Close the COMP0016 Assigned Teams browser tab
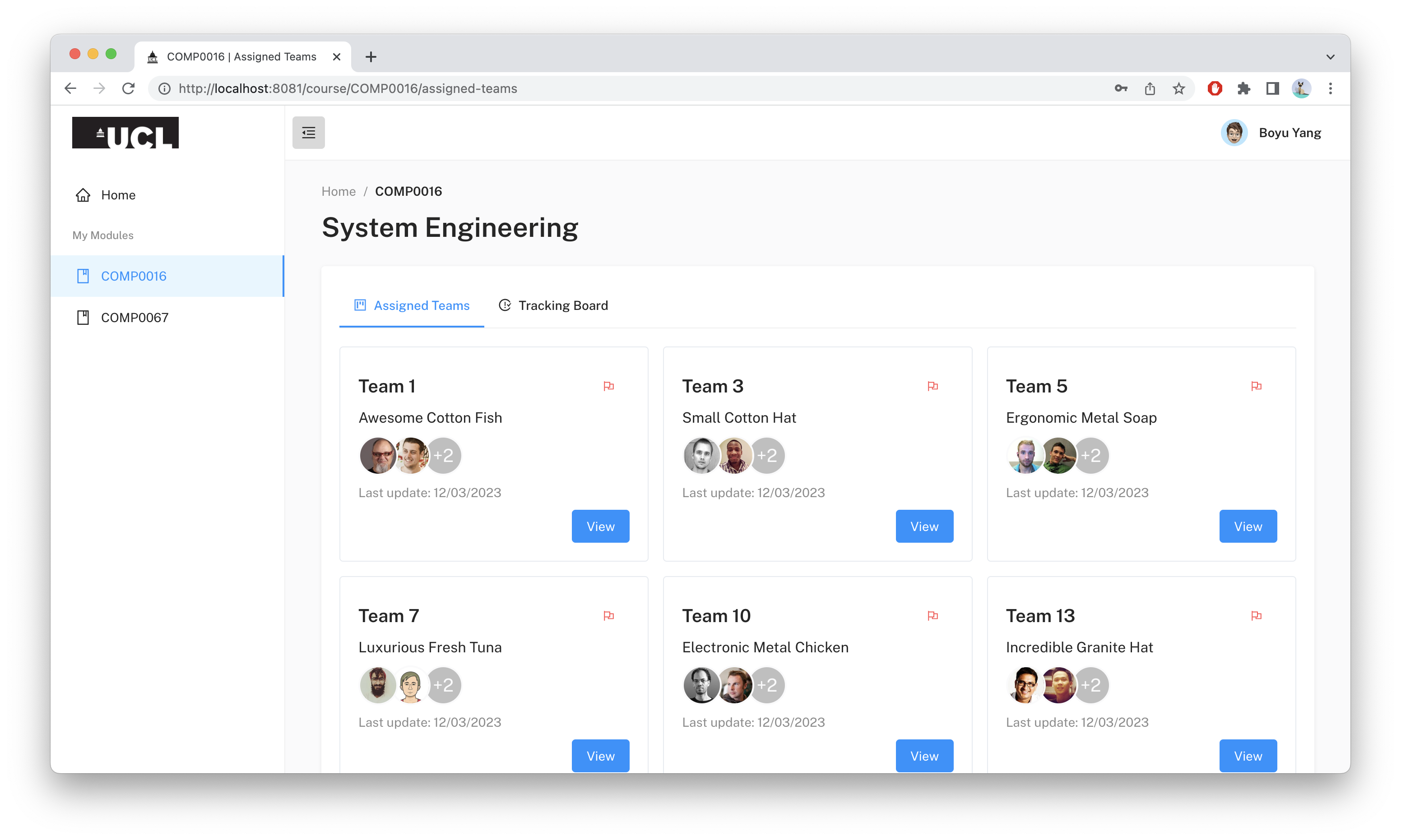Image resolution: width=1401 pixels, height=840 pixels. [x=336, y=56]
